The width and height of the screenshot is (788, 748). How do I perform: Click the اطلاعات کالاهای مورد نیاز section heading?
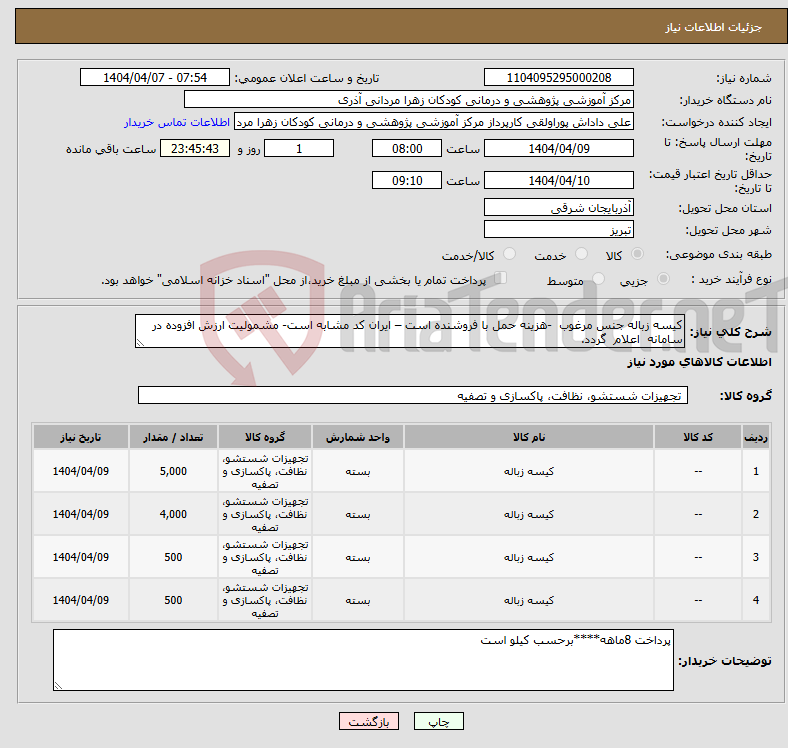click(699, 362)
